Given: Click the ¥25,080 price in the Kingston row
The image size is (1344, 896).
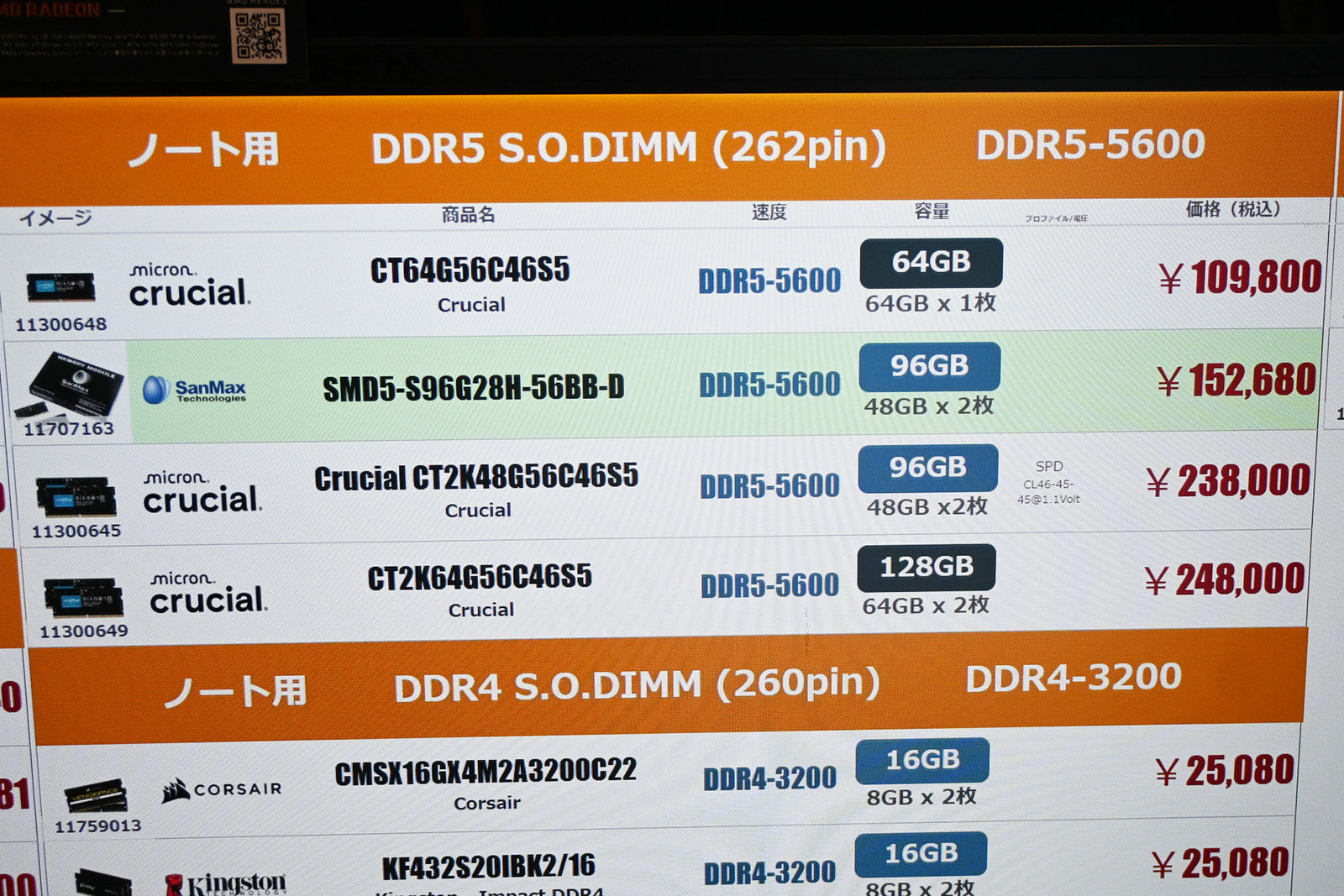Looking at the screenshot, I should click(x=1220, y=863).
